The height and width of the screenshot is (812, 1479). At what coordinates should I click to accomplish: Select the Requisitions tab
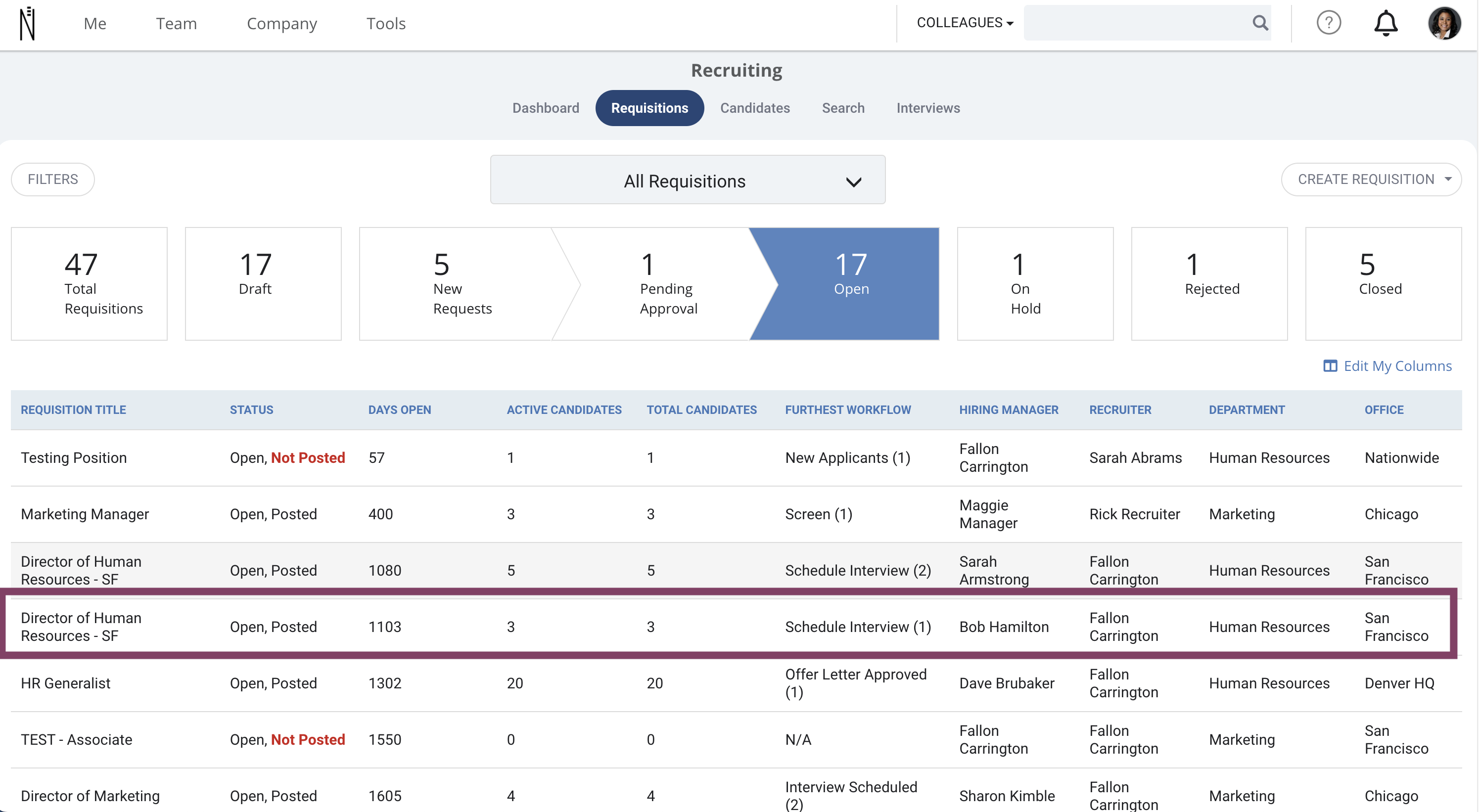(649, 108)
